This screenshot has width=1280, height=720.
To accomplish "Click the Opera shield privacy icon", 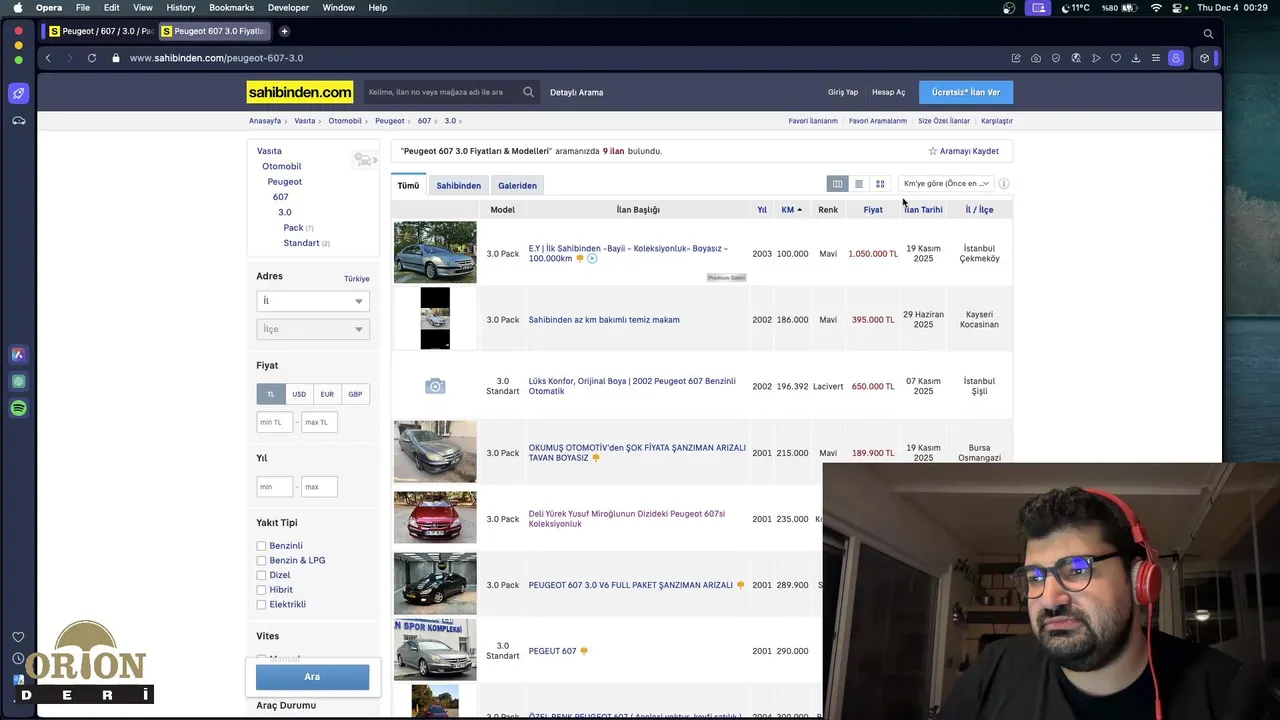I will (x=1056, y=58).
